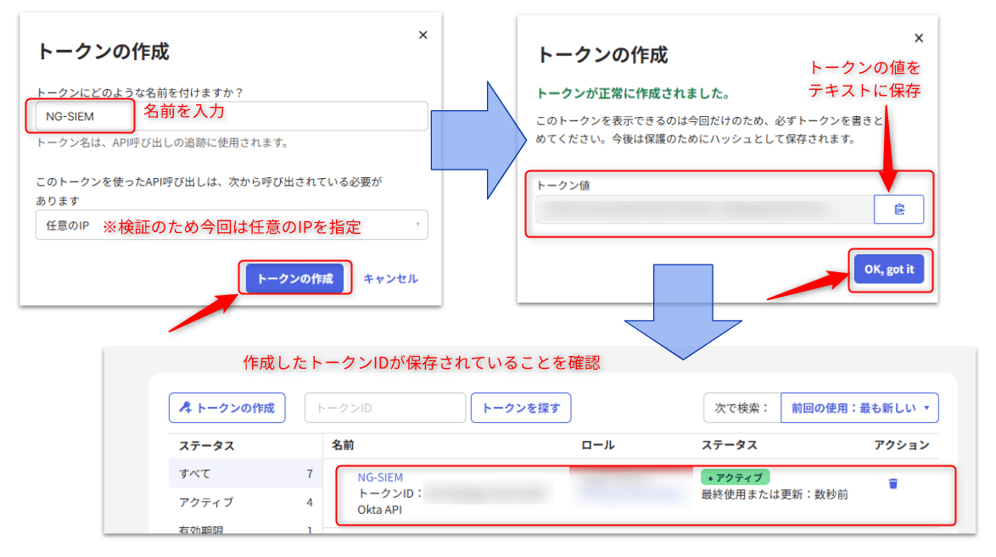Open the 任意のIP dropdown
The width and height of the screenshot is (996, 557).
tap(232, 225)
